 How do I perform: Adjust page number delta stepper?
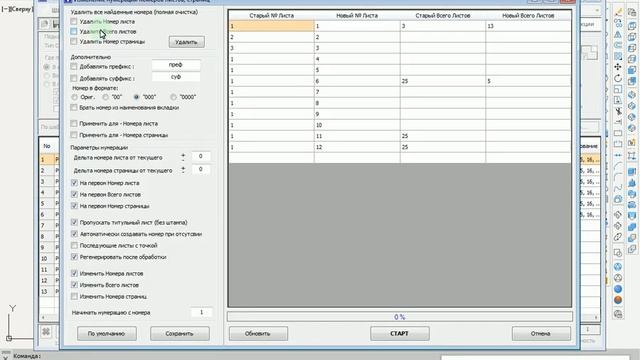click(x=183, y=170)
